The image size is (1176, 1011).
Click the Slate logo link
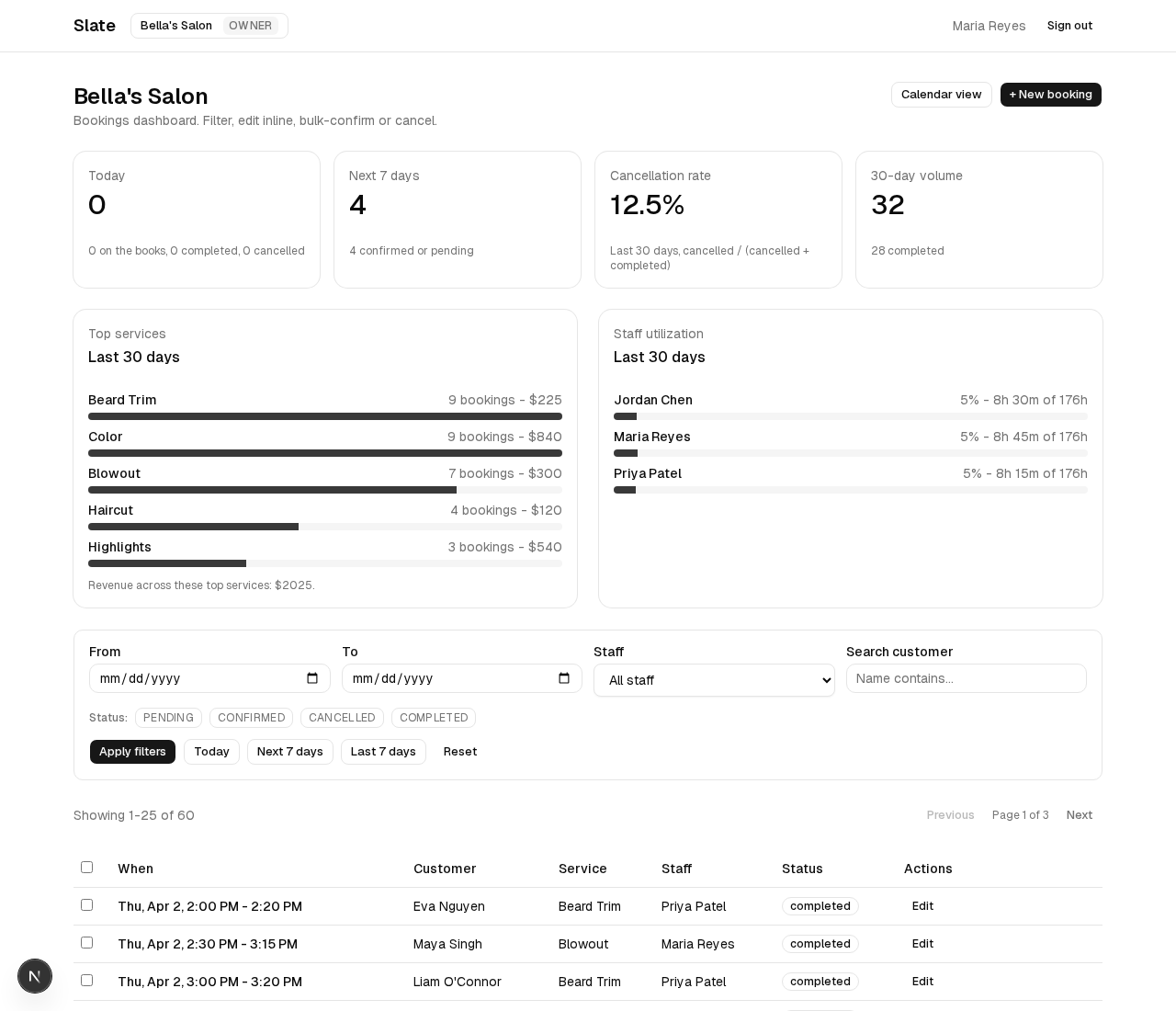[95, 26]
